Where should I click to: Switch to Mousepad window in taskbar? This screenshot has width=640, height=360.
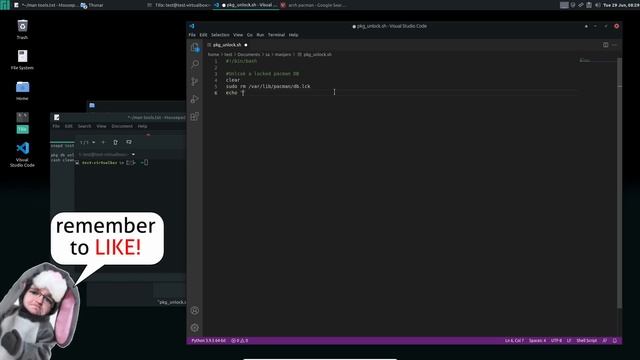point(45,5)
